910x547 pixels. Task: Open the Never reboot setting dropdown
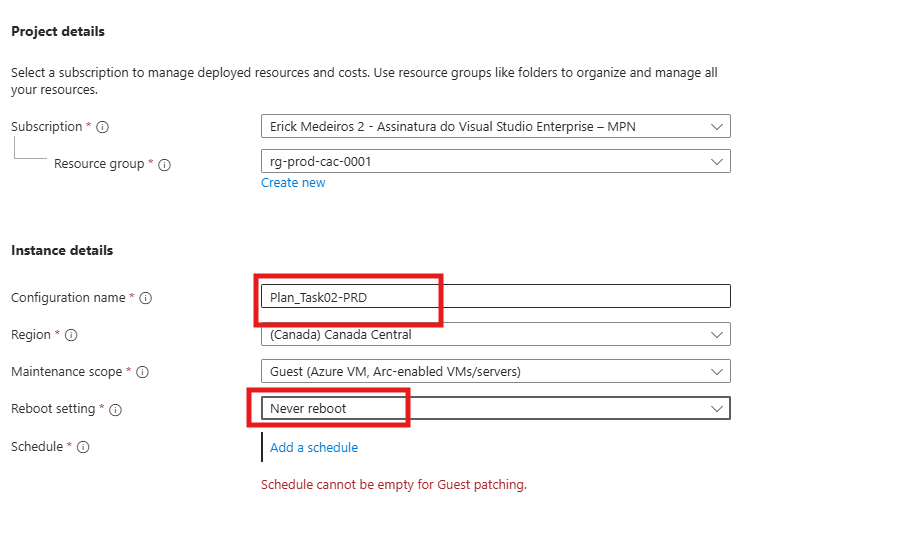(495, 408)
